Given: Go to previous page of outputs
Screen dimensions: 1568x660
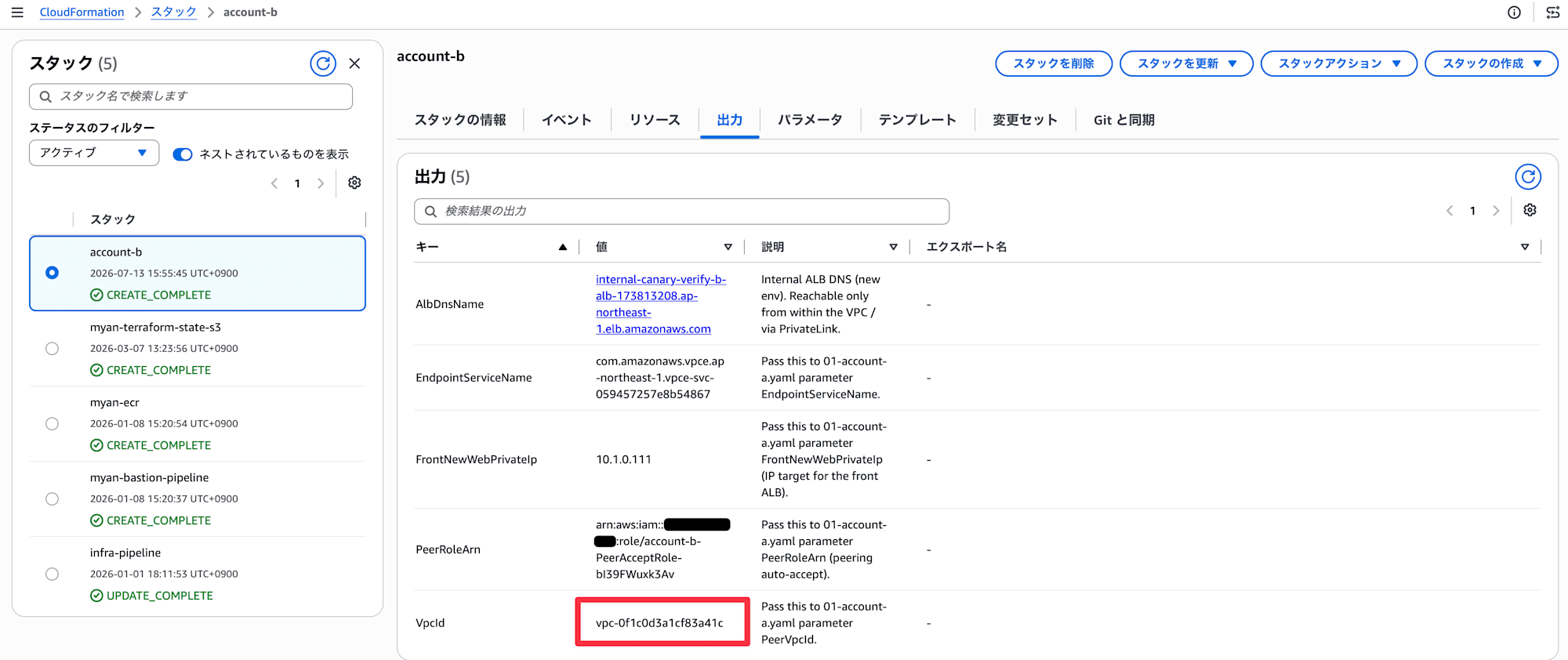Looking at the screenshot, I should (1450, 211).
